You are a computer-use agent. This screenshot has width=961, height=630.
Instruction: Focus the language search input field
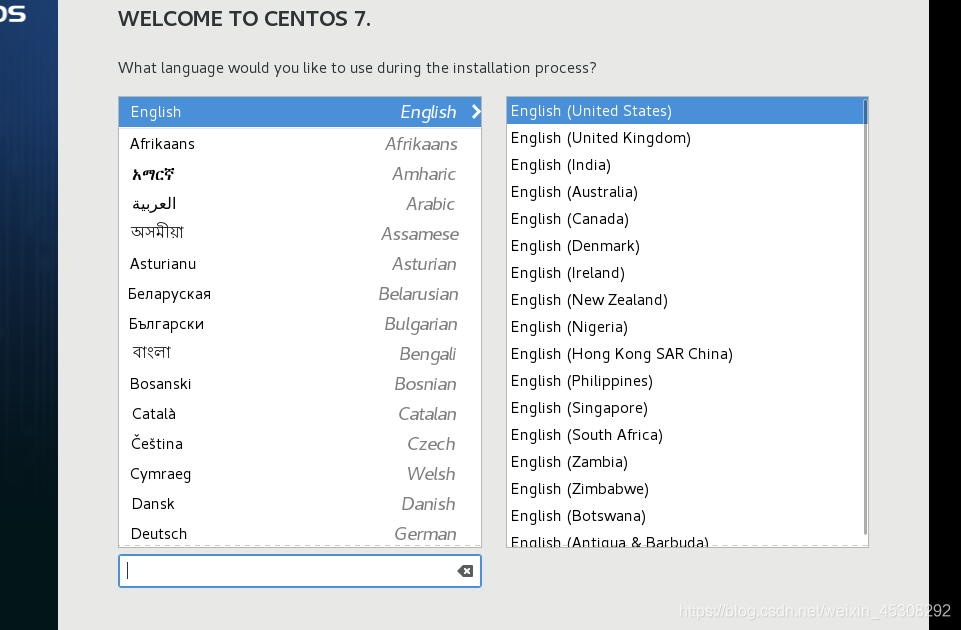[300, 571]
